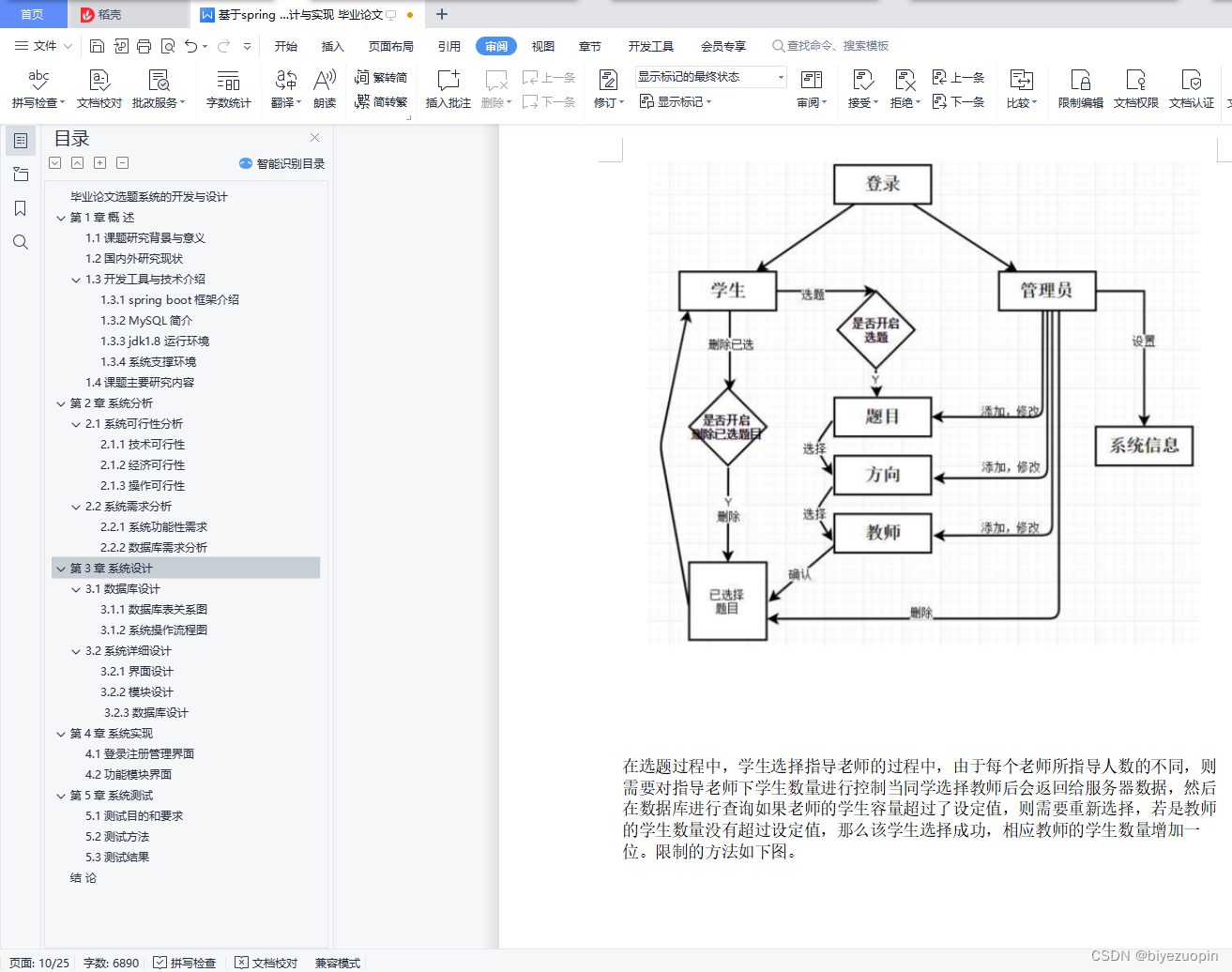Open the outline/TOC sidebar icon

coord(20,141)
